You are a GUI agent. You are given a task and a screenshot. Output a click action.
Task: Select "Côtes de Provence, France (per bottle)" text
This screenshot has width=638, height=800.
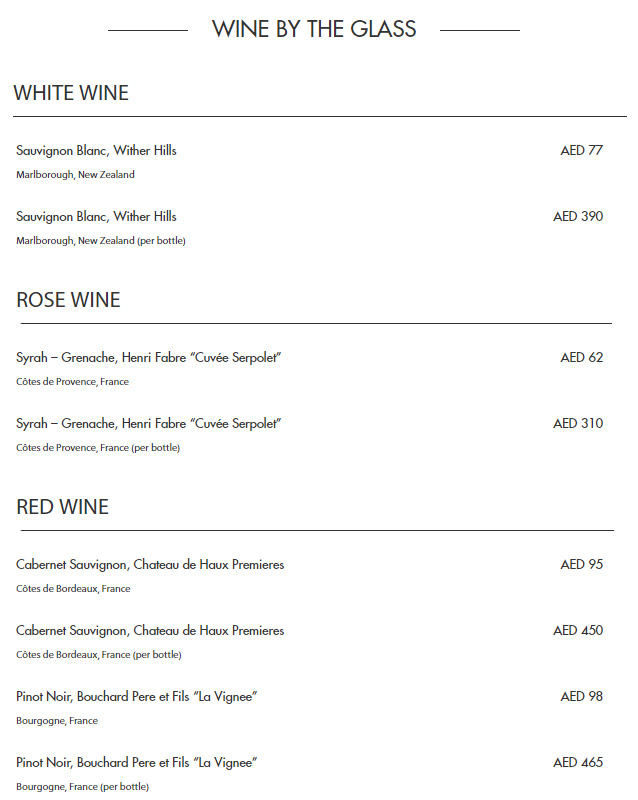(98, 448)
